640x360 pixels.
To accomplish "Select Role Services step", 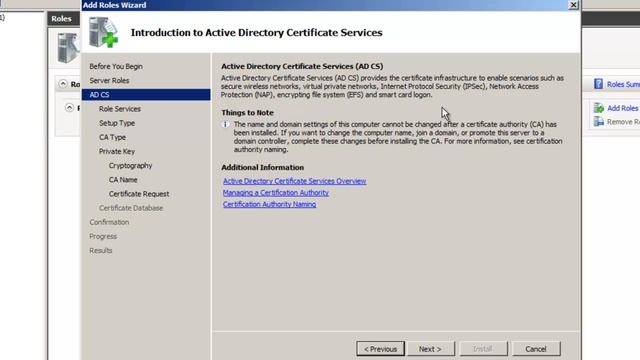I will tap(120, 109).
